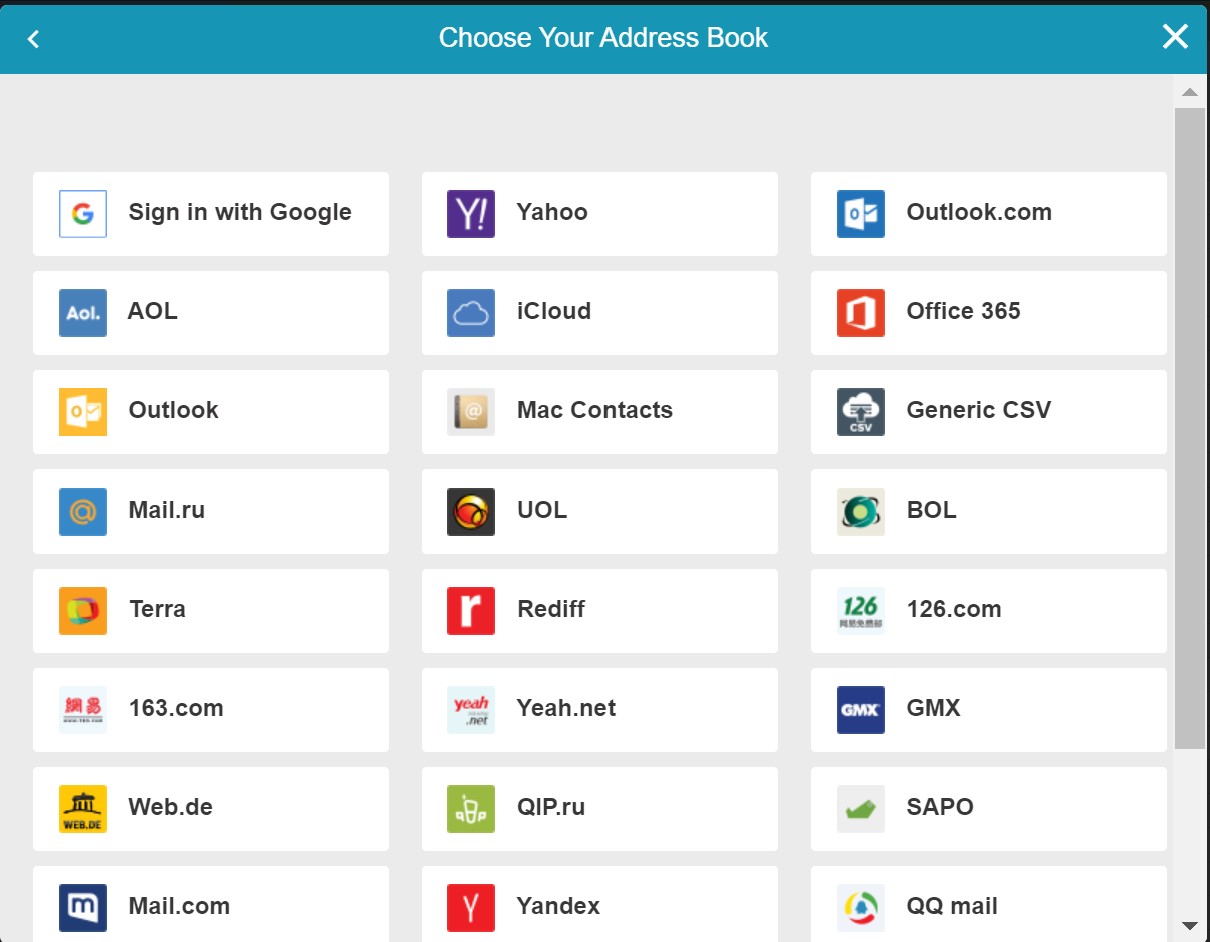This screenshot has width=1210, height=942.
Task: Click the 'iCloud' label text
Action: [x=554, y=311]
